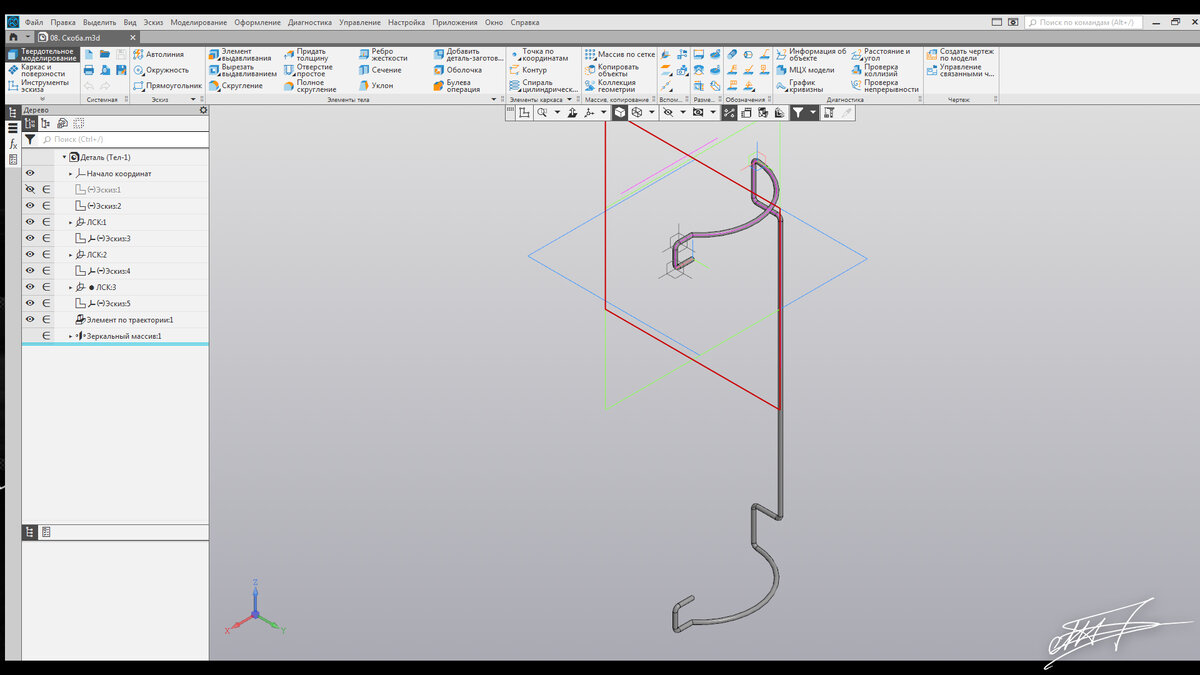The image size is (1200, 675).
Task: Select the Контур tool
Action: point(528,70)
